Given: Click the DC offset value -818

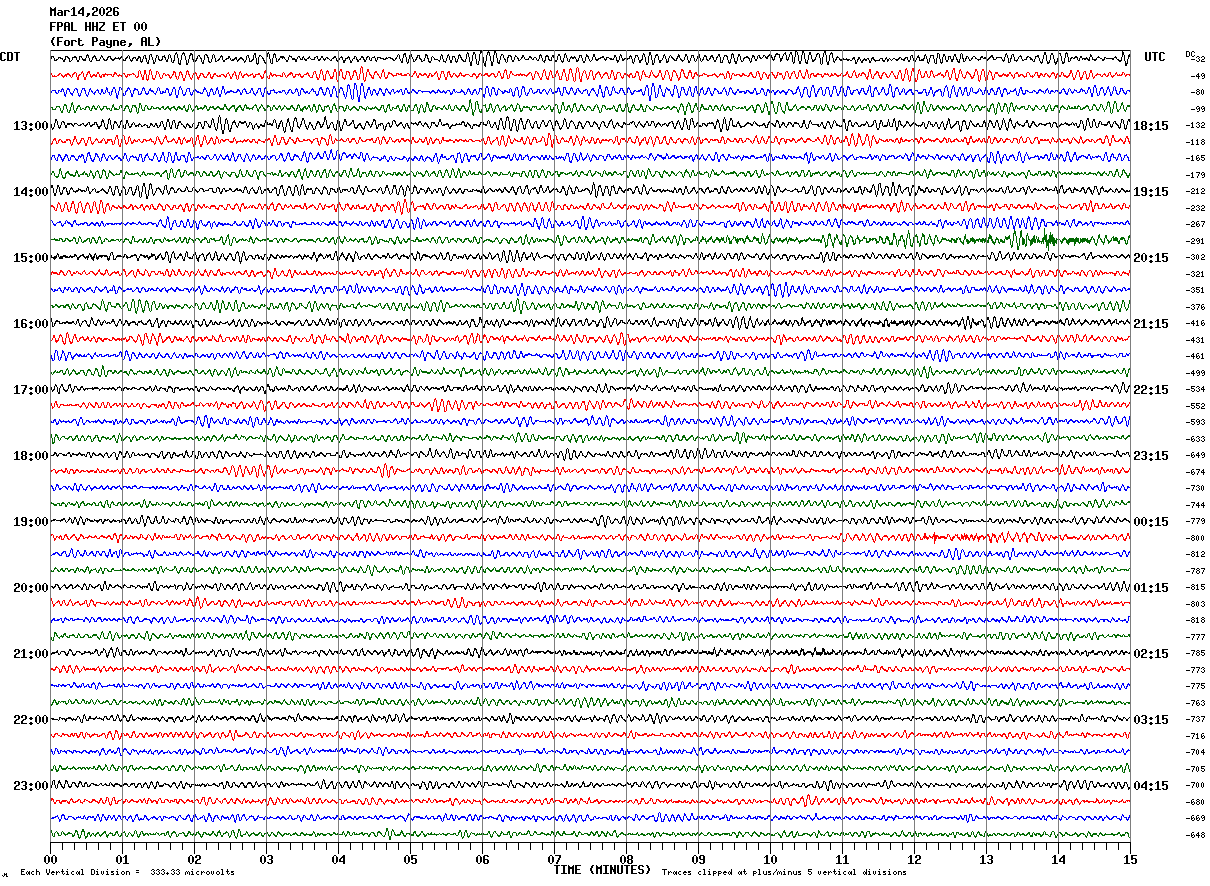Looking at the screenshot, I should [x=1195, y=620].
